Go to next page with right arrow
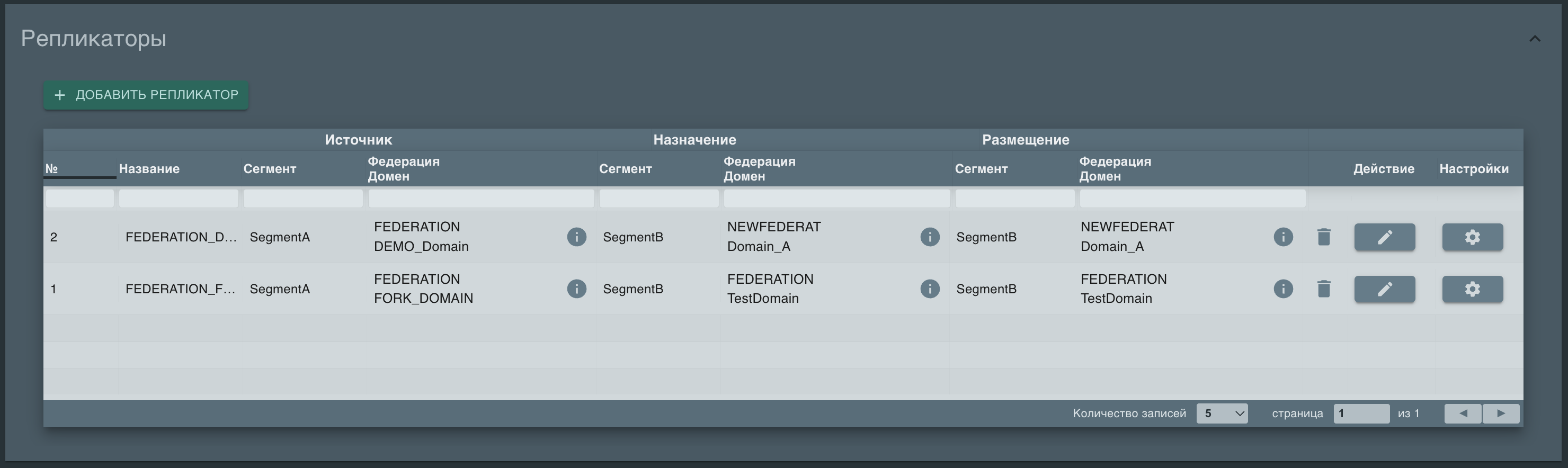The width and height of the screenshot is (1568, 468). click(x=1500, y=413)
